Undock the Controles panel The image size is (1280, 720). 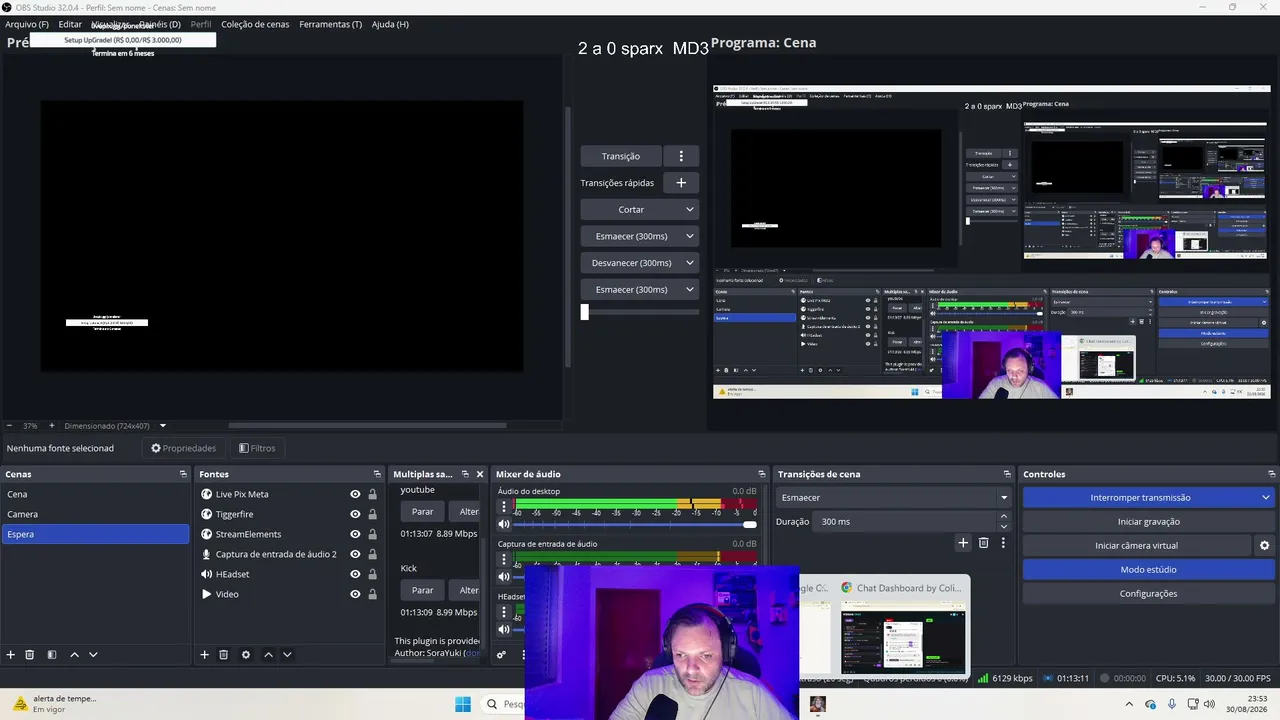pyautogui.click(x=1271, y=474)
